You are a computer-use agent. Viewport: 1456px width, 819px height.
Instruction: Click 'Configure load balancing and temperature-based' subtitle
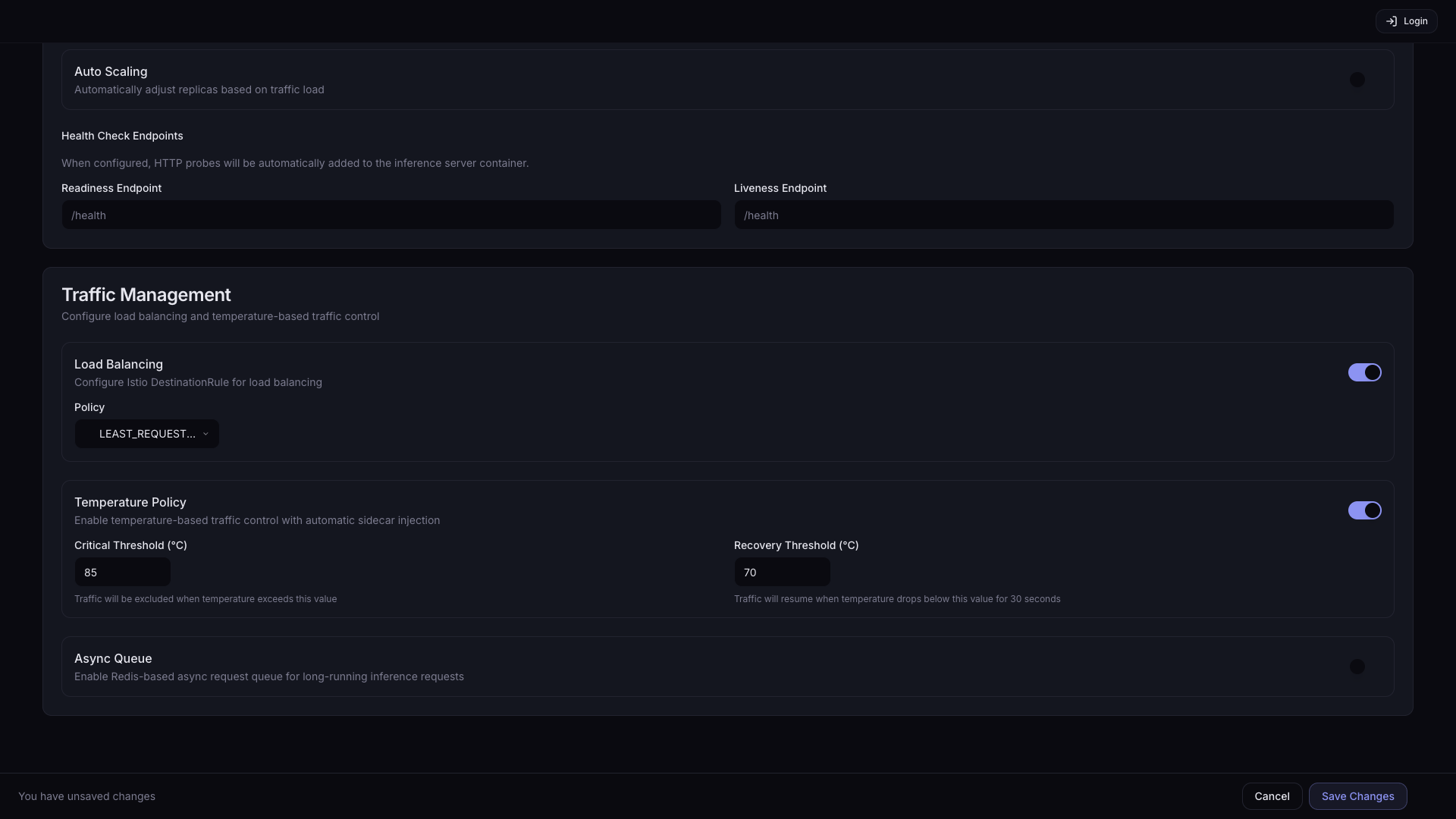click(x=220, y=316)
